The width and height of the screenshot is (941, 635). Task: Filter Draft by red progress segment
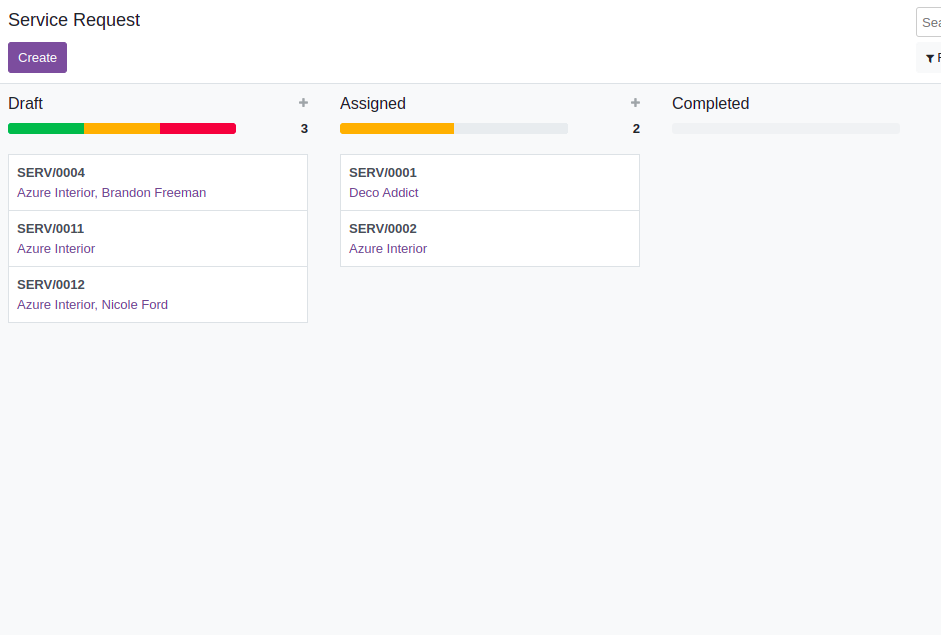pyautogui.click(x=198, y=128)
